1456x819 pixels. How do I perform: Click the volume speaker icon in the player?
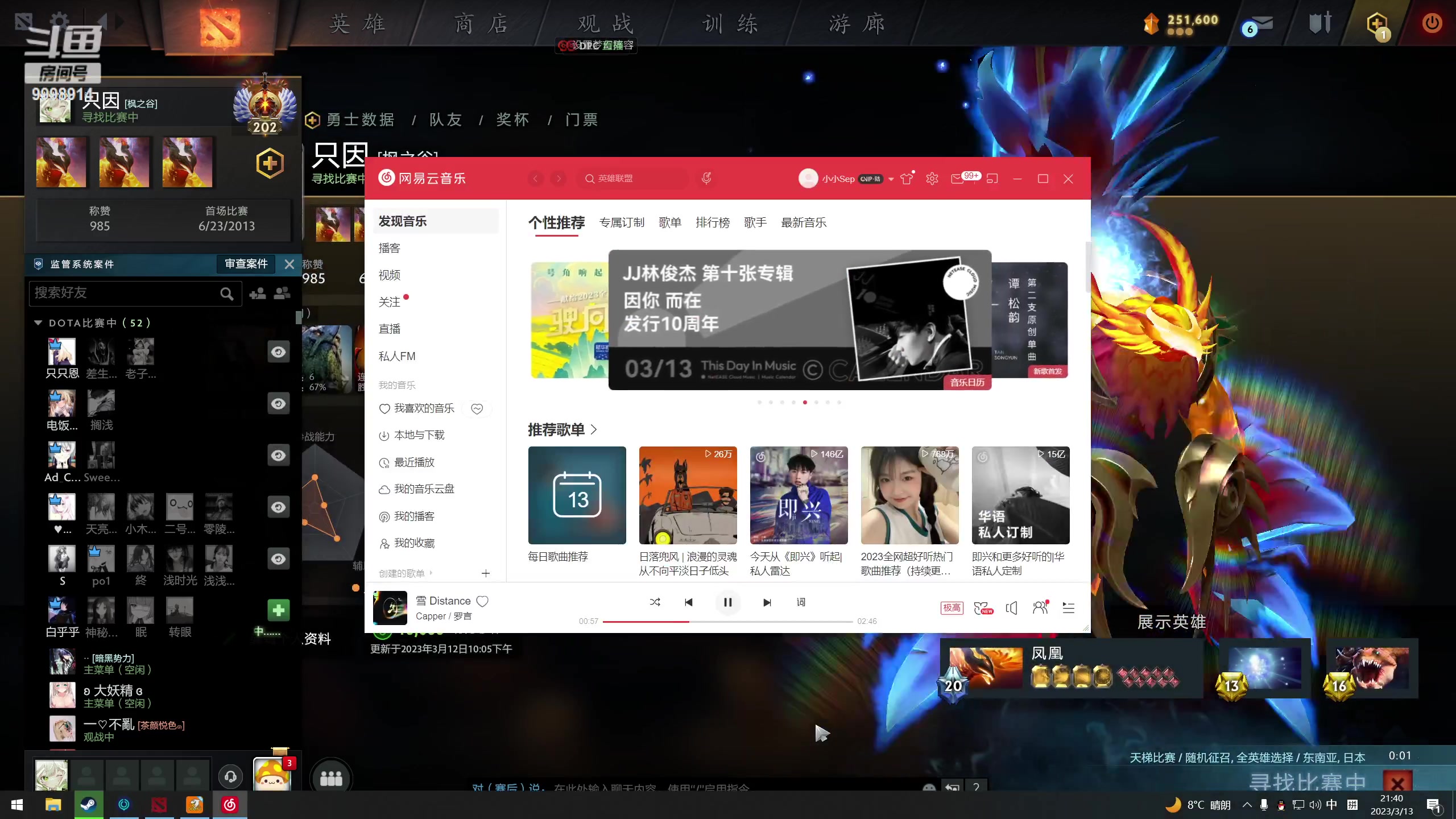pos(1011,608)
